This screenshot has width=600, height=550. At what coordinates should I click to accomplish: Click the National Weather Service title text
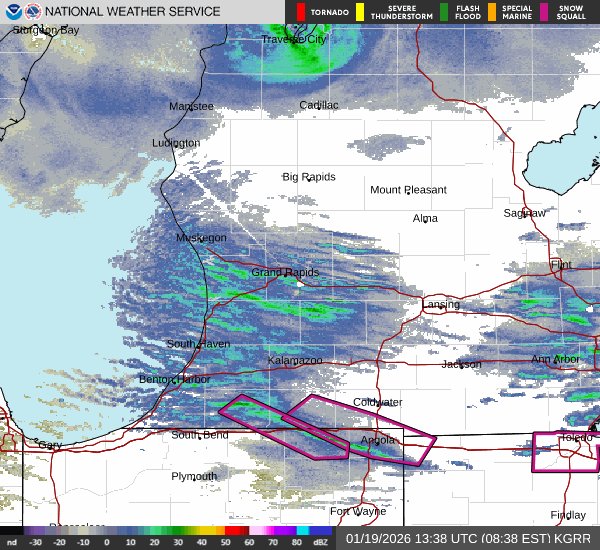[x=132, y=12]
